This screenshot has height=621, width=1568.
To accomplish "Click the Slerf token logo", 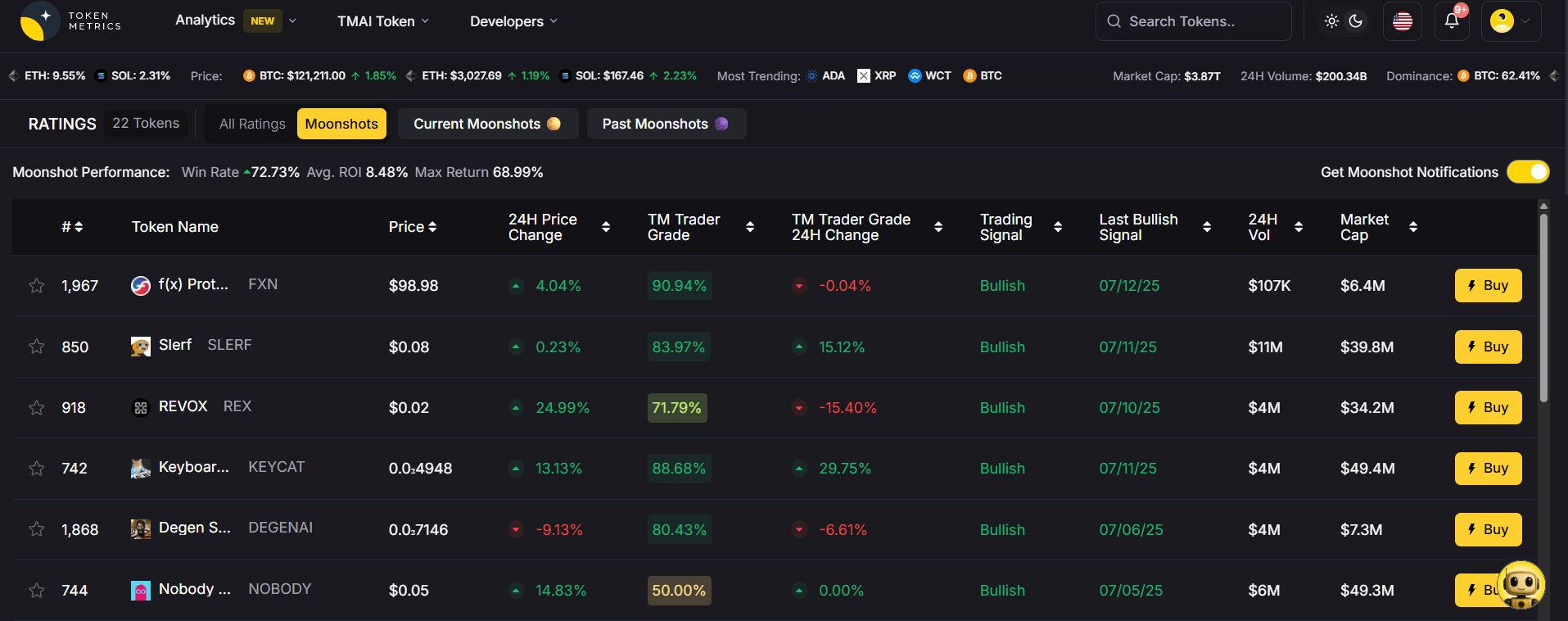I will (x=141, y=347).
